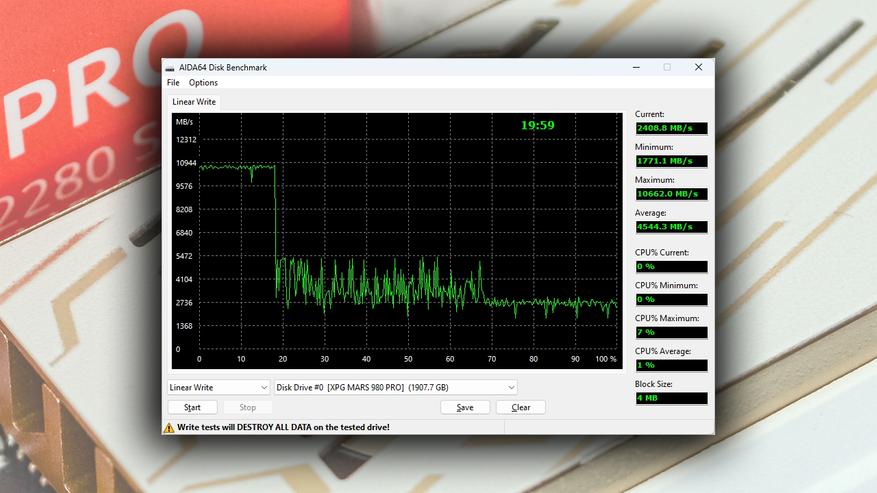The image size is (877, 493).
Task: Open the File menu
Action: [x=173, y=83]
